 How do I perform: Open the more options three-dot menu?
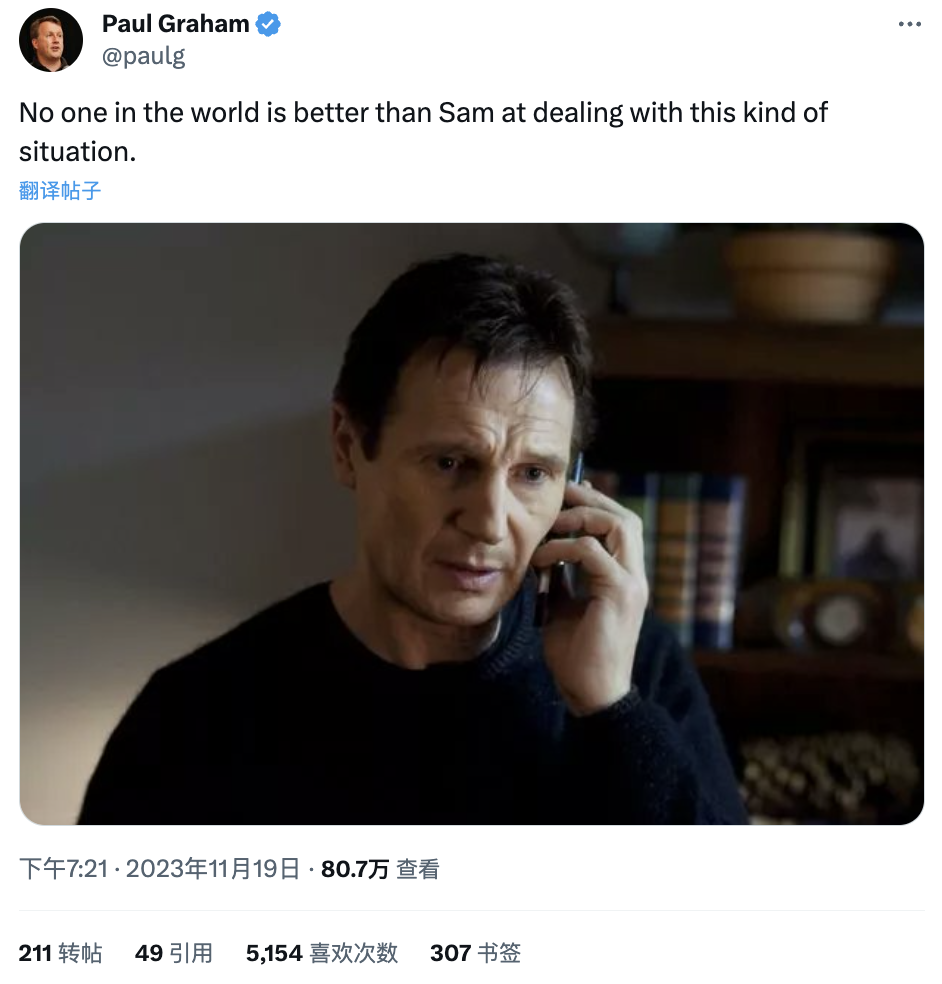pos(908,25)
